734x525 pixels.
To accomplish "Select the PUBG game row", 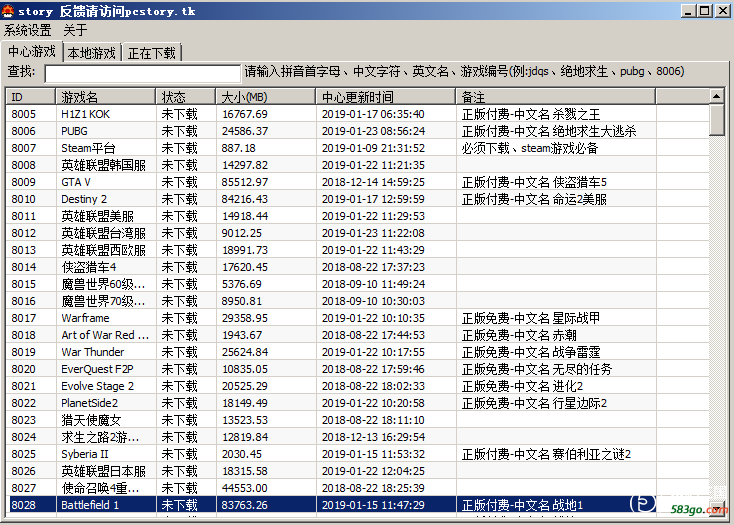I will point(358,131).
